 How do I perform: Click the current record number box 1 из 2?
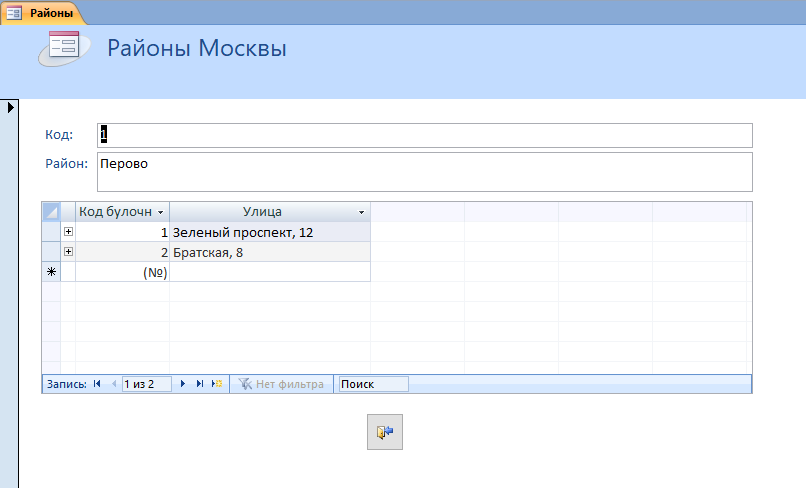(146, 384)
